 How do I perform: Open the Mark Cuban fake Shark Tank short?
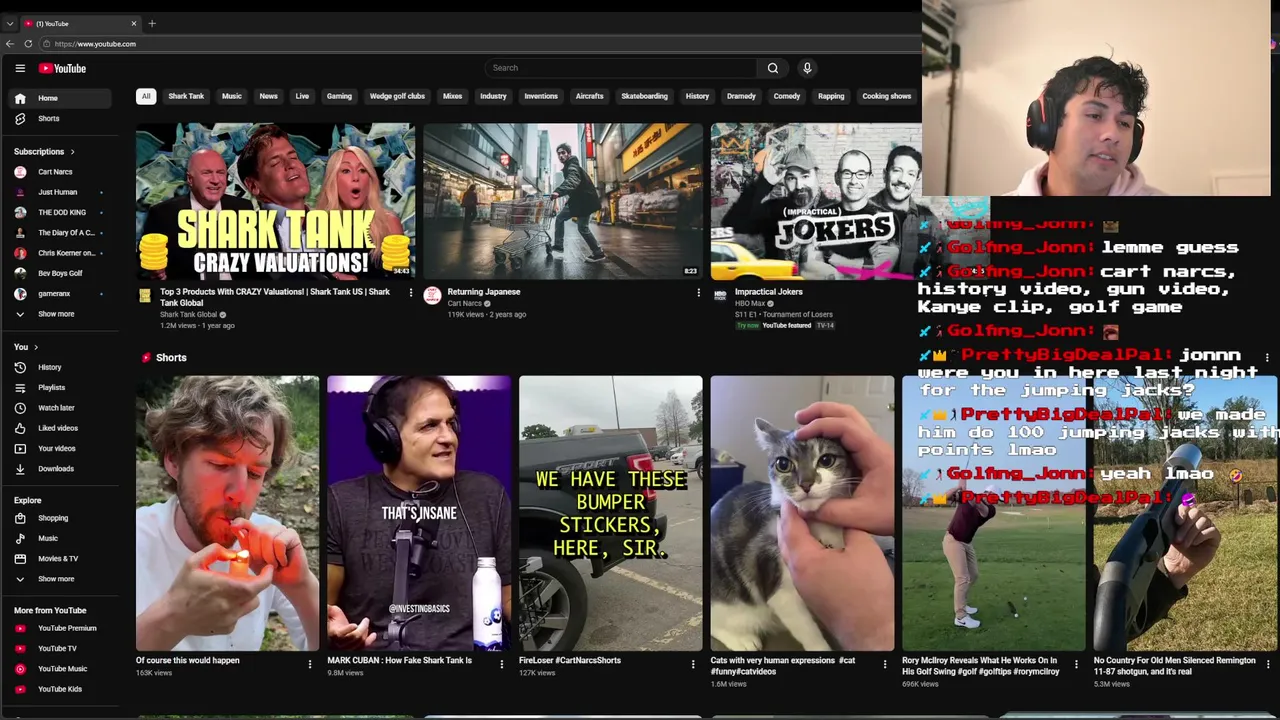tap(419, 513)
